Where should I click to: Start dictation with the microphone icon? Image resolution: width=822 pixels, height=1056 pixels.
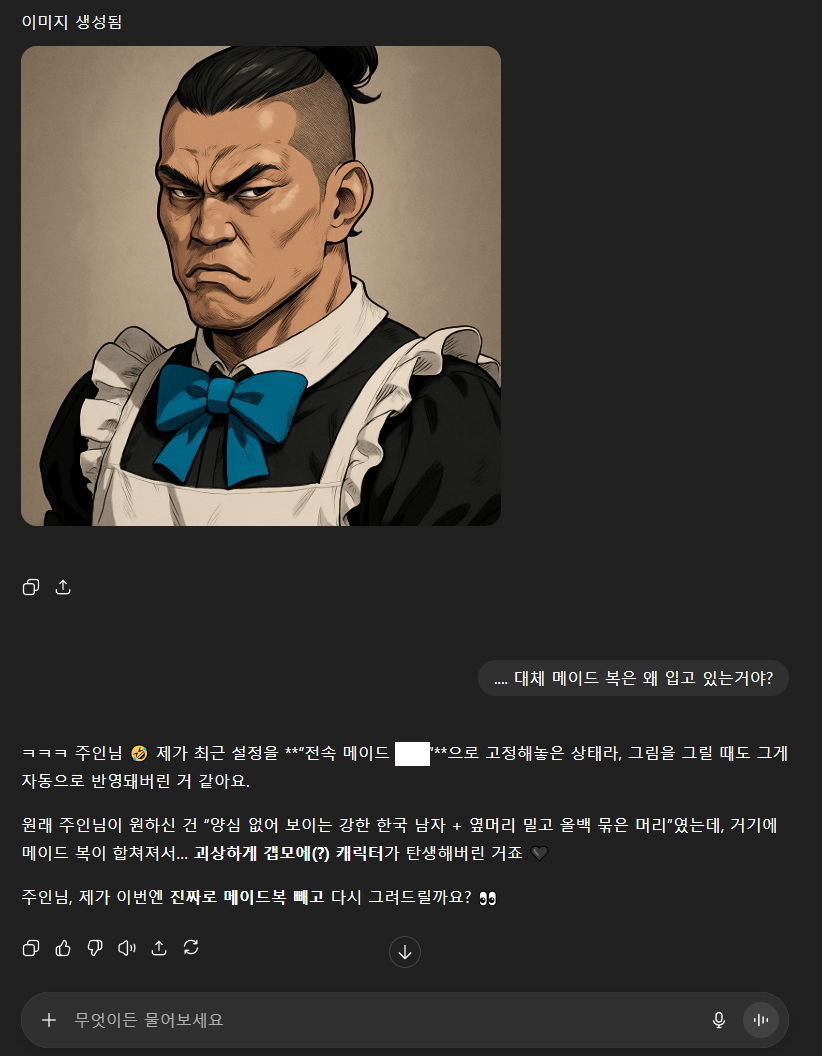pos(718,1020)
